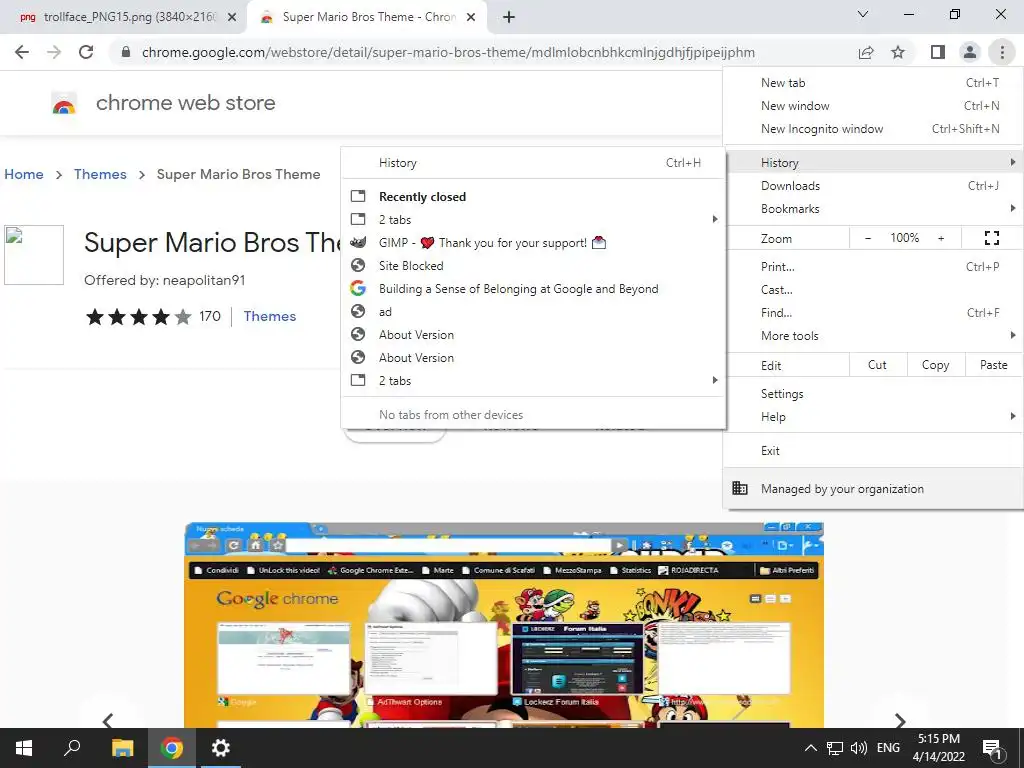Click the Mario theme screenshot preview
Image resolution: width=1024 pixels, height=768 pixels.
(504, 625)
